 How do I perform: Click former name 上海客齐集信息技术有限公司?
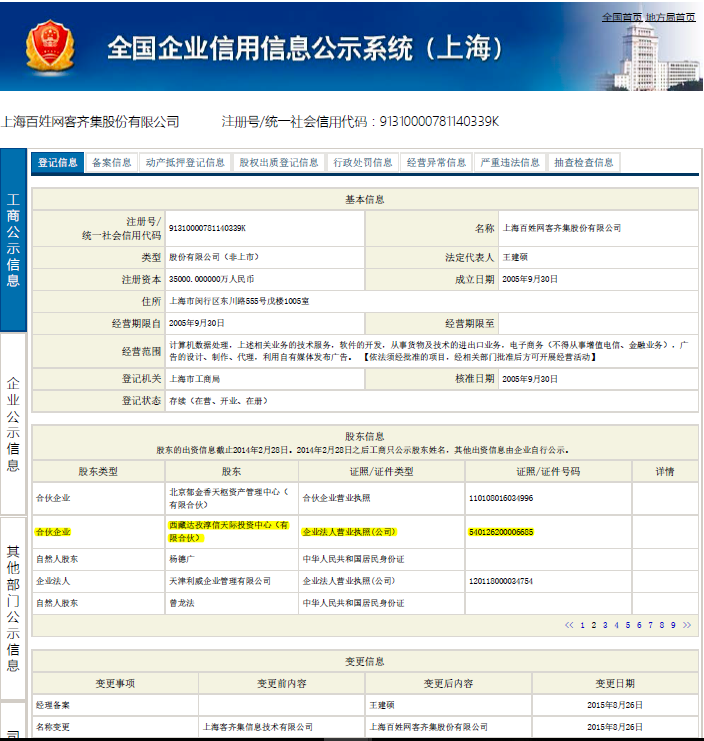pos(258,727)
